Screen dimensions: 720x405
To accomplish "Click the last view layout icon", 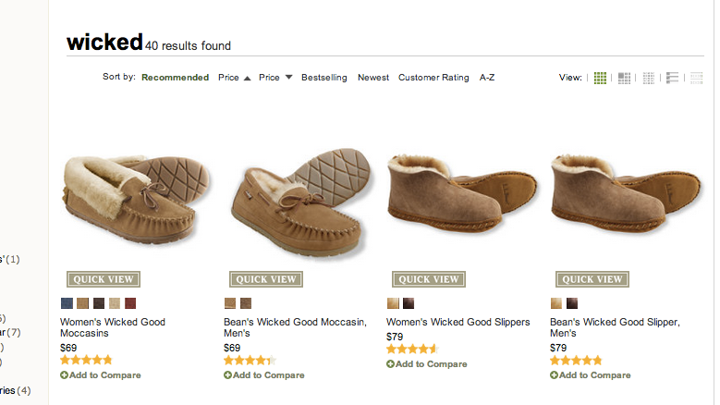I will pos(696,77).
